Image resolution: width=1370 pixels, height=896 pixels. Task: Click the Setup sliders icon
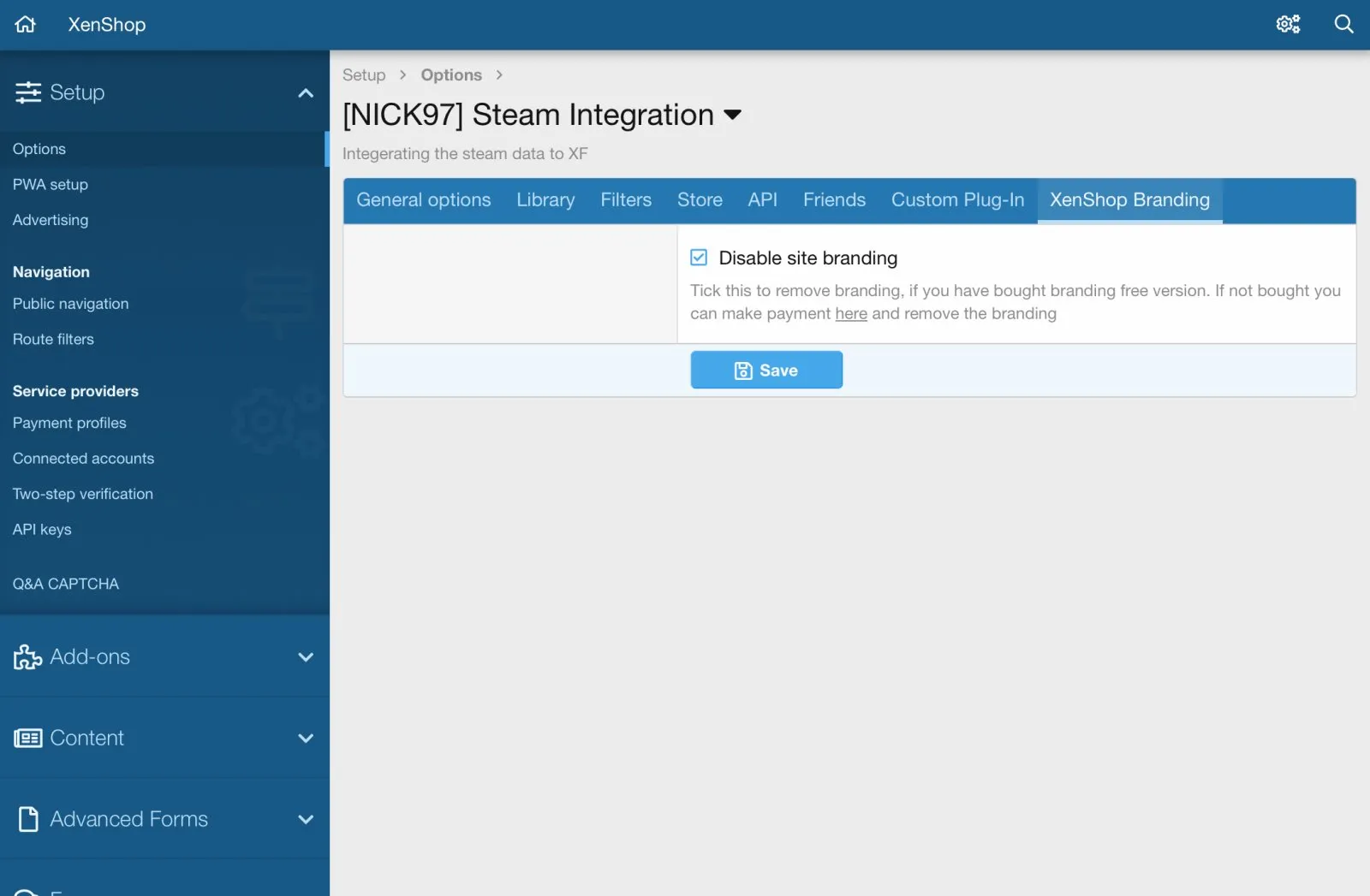27,92
